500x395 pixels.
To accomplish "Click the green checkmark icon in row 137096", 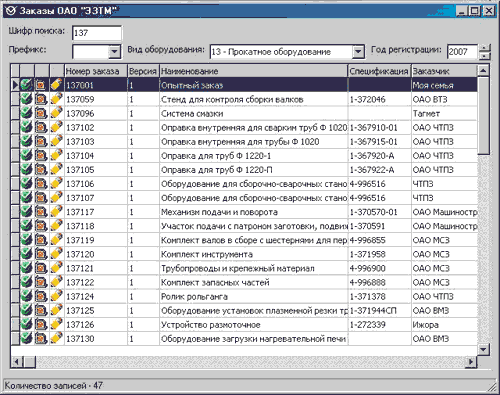I will pyautogui.click(x=27, y=113).
